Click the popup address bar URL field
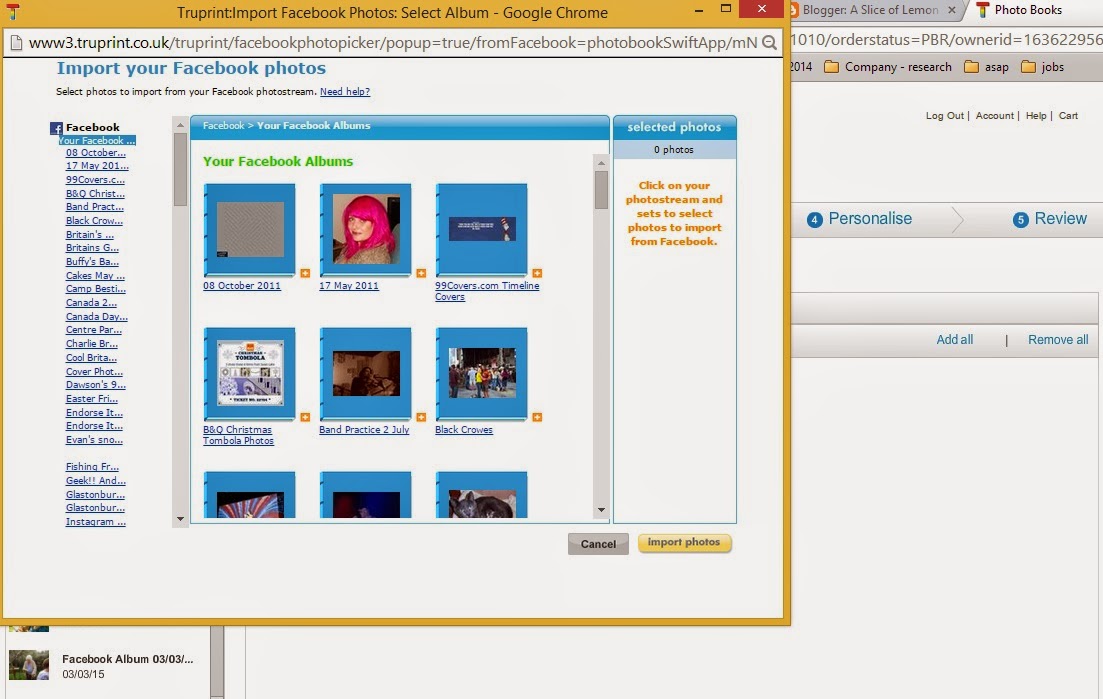The image size is (1103, 699). (x=393, y=43)
